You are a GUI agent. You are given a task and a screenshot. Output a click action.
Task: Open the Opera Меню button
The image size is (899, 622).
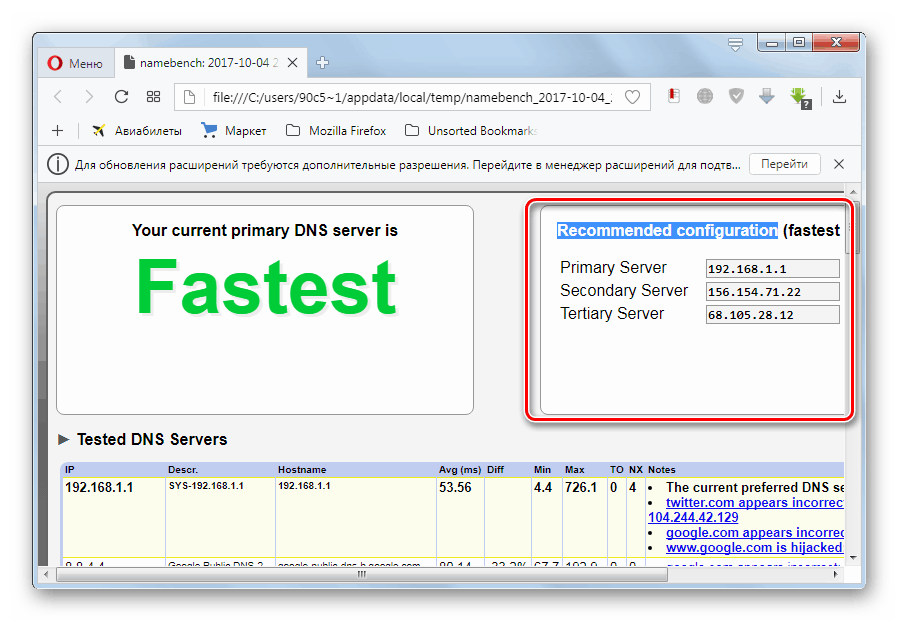click(75, 63)
